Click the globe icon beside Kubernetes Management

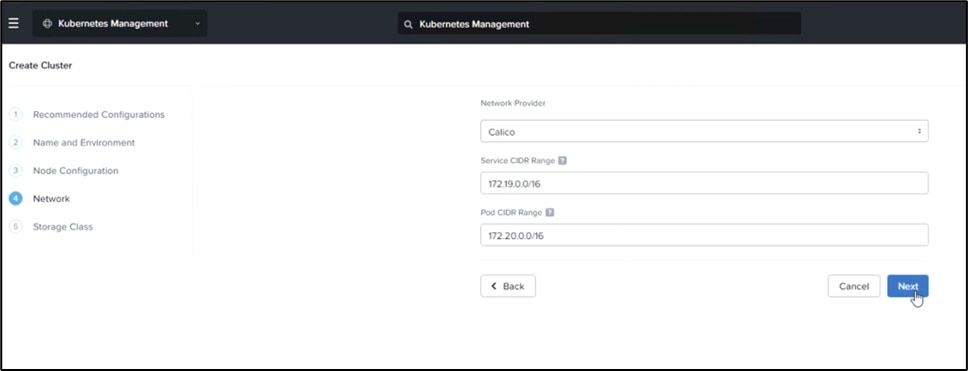(x=48, y=23)
